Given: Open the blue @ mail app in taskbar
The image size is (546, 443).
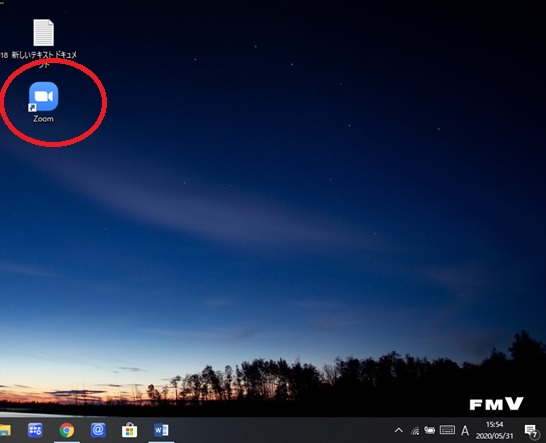Looking at the screenshot, I should [98, 430].
